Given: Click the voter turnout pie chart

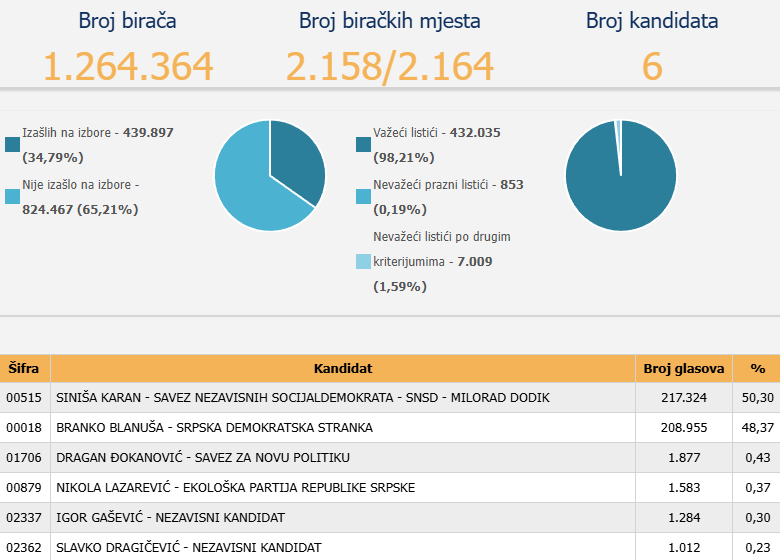Looking at the screenshot, I should coord(270,175).
